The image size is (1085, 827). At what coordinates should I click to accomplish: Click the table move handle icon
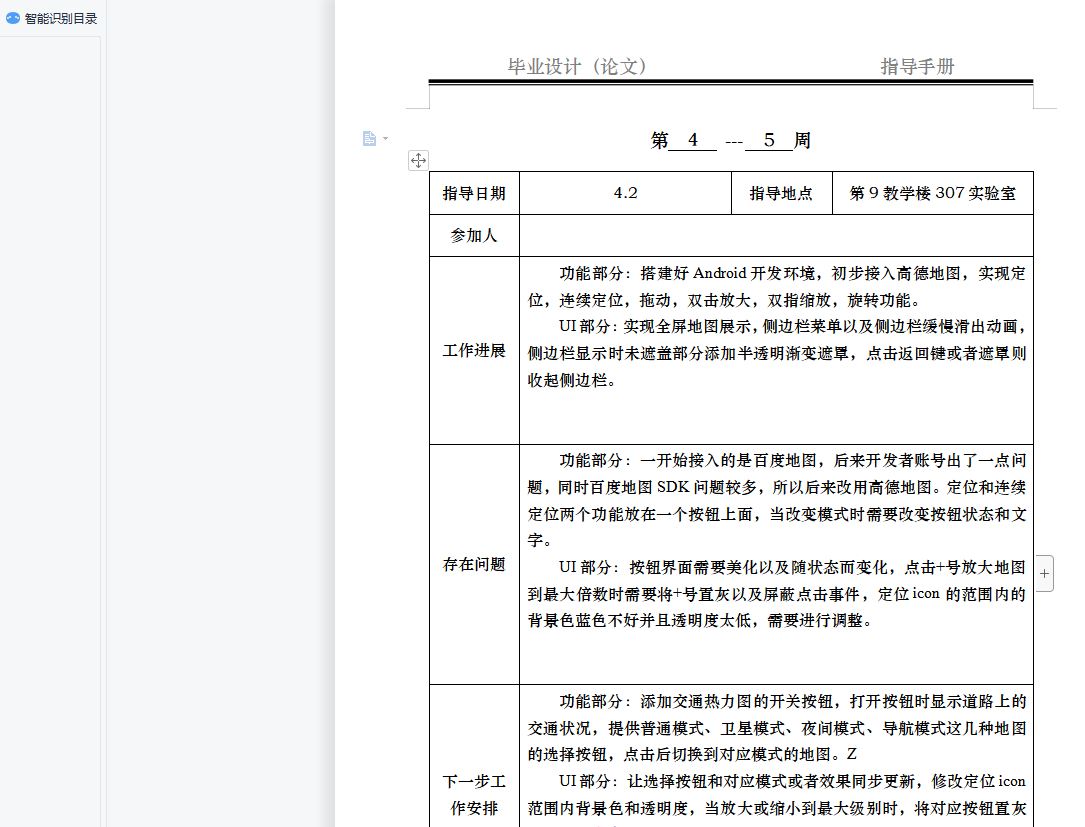418,161
